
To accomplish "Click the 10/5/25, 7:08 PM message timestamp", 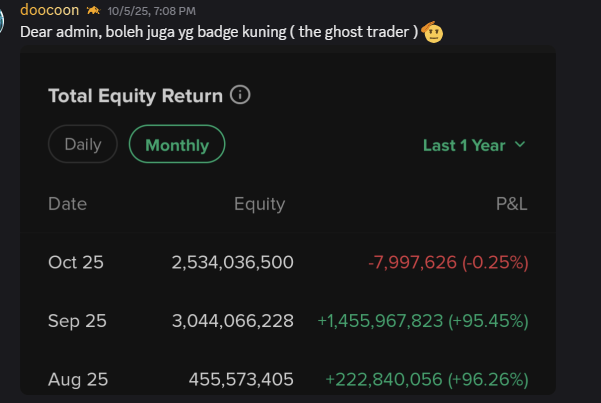I will coord(153,10).
